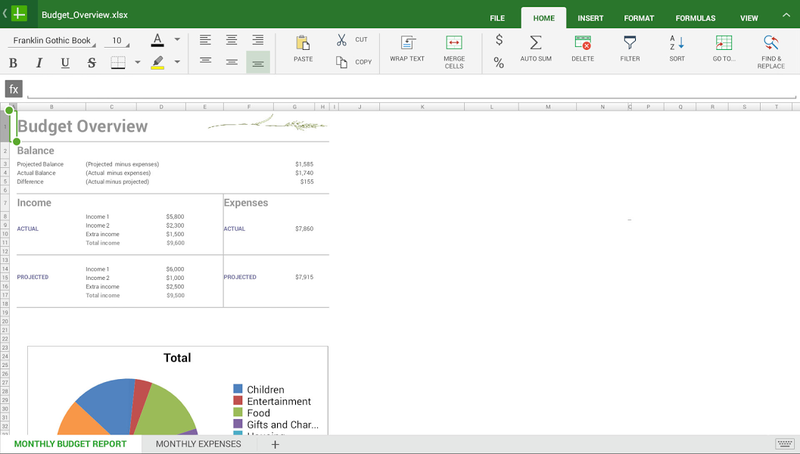The height and width of the screenshot is (454, 800).
Task: Click the Budget Overview title cell
Action: tap(83, 126)
